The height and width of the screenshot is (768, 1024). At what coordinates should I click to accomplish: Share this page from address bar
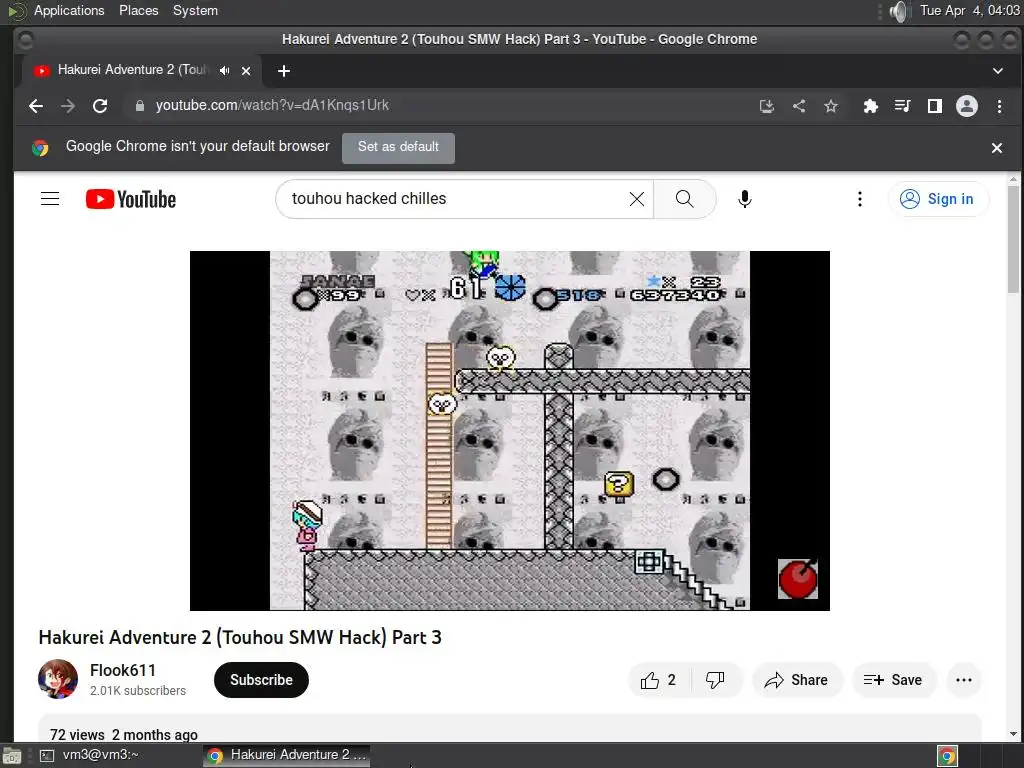pos(799,106)
